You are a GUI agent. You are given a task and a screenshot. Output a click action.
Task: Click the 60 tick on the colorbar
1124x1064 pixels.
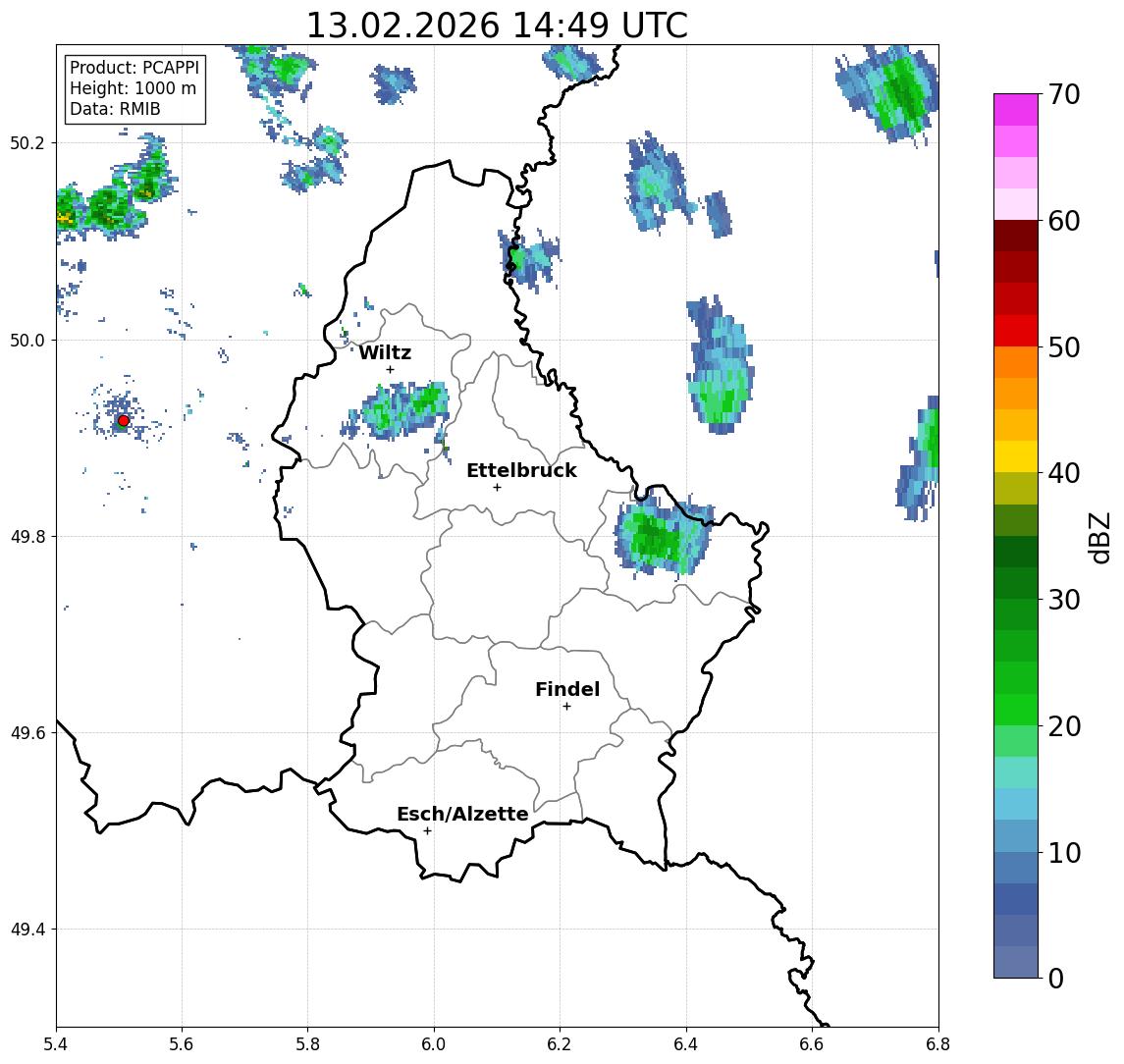click(x=1064, y=221)
